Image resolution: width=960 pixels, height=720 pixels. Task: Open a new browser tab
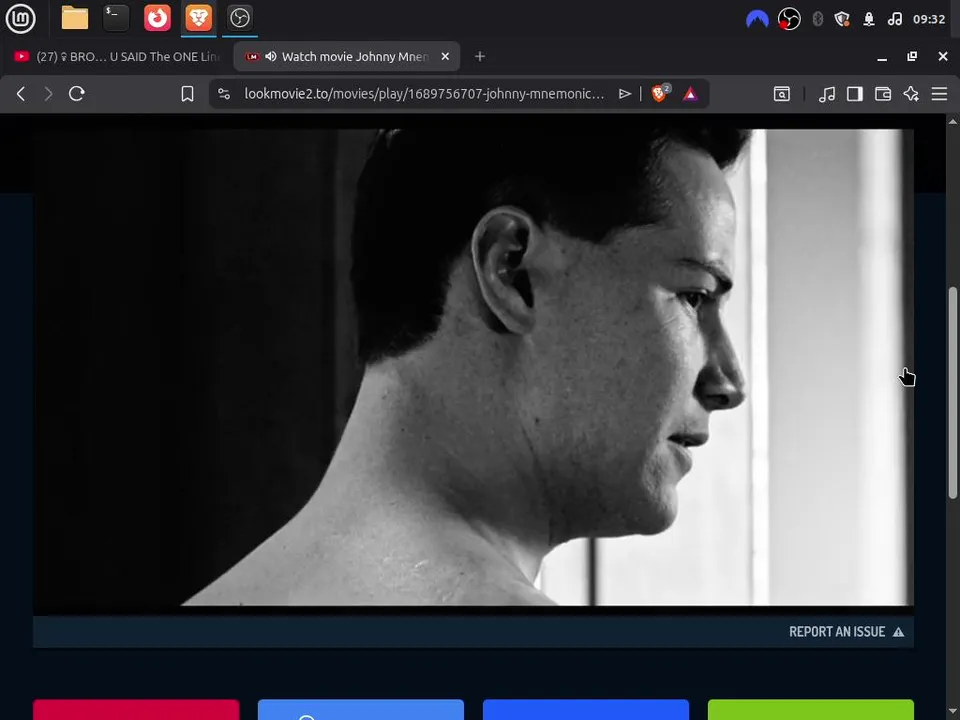point(480,56)
